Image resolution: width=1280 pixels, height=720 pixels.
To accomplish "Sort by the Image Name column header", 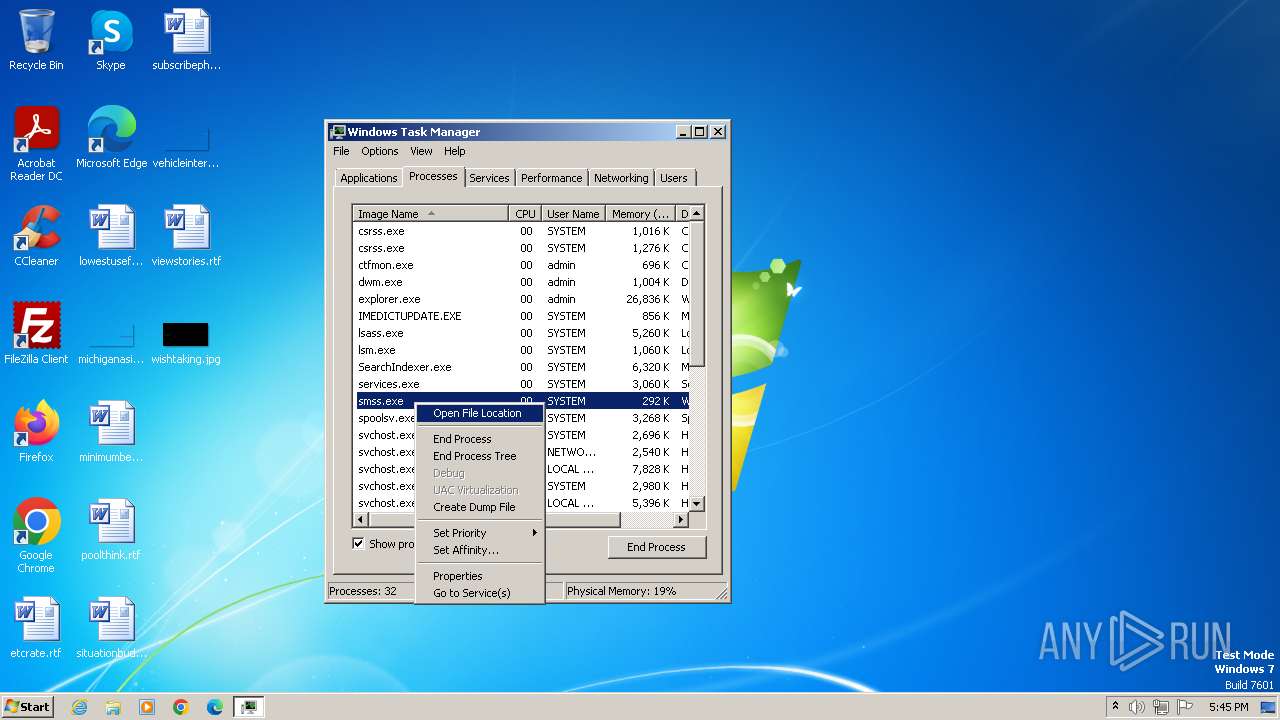I will pos(430,213).
